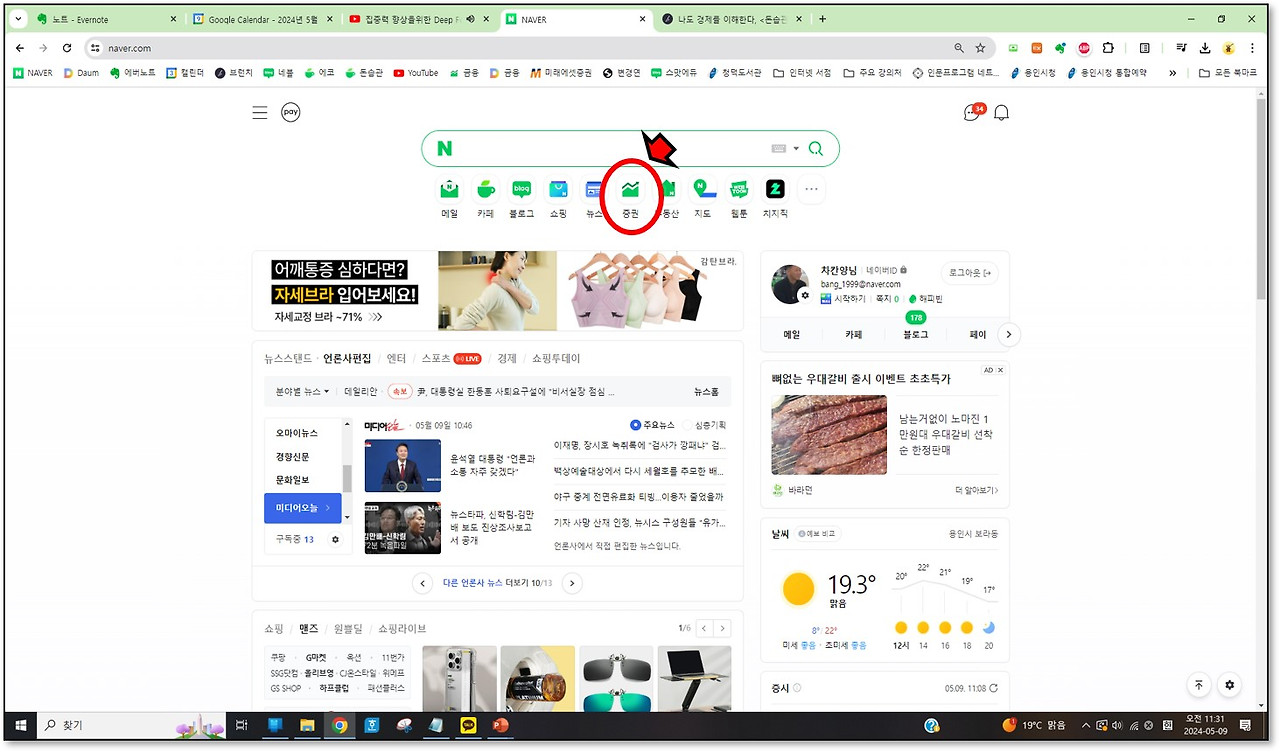Open the 증권 stock shortcut icon
This screenshot has width=1280, height=752.
(x=630, y=188)
